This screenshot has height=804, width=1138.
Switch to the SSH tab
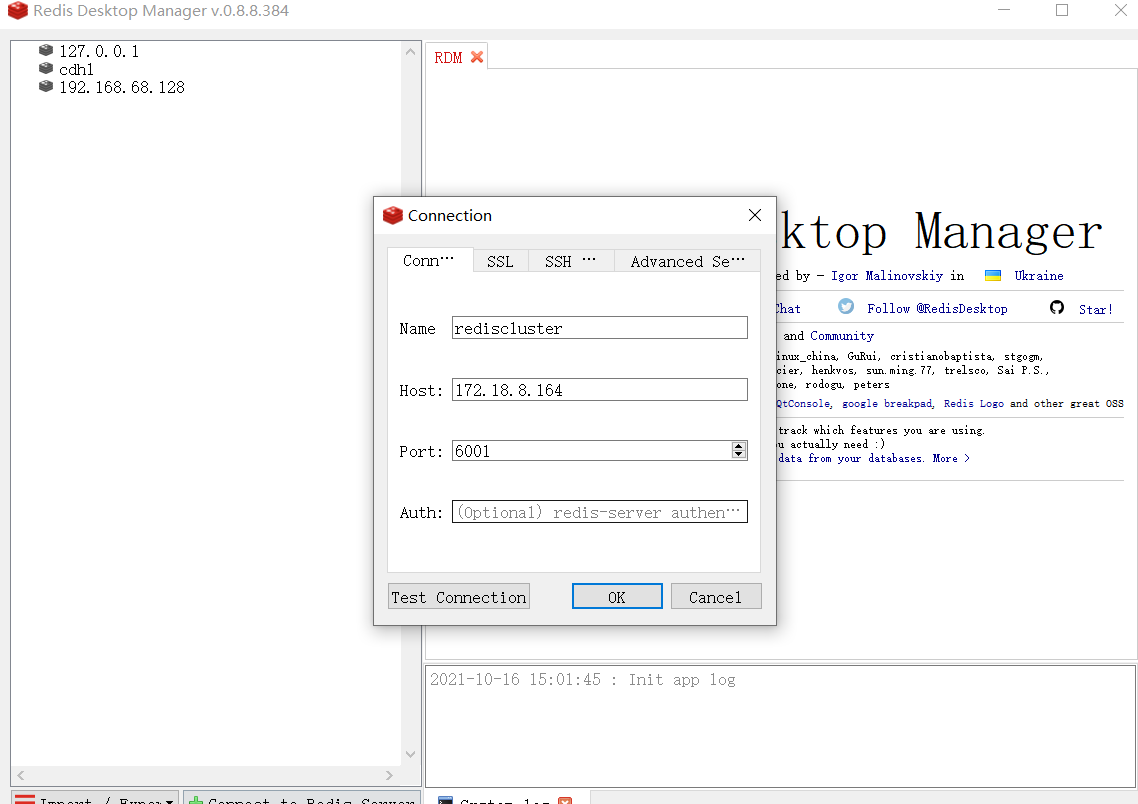(x=570, y=261)
